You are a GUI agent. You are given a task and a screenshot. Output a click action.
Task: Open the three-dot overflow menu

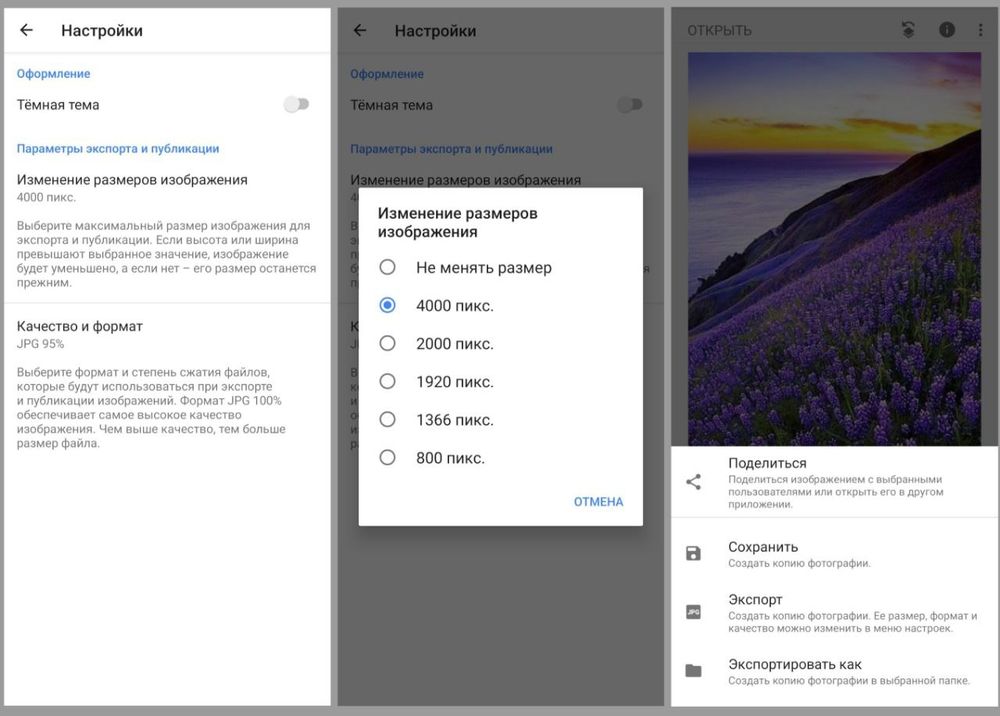coord(980,30)
